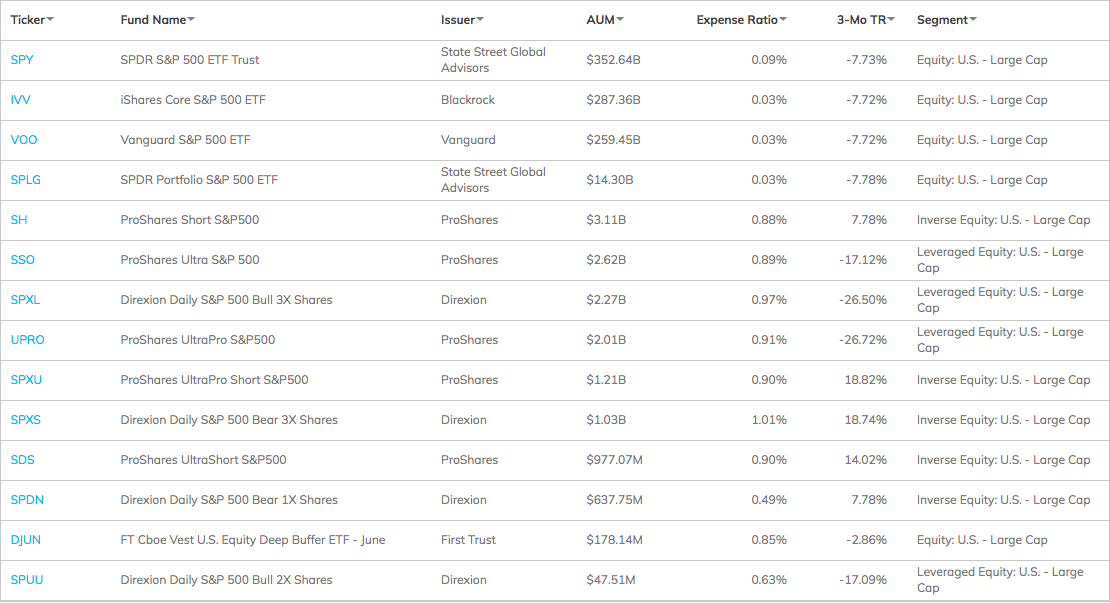Sort by Fund Name column arrow
Image resolution: width=1110 pixels, height=603 pixels.
point(191,21)
